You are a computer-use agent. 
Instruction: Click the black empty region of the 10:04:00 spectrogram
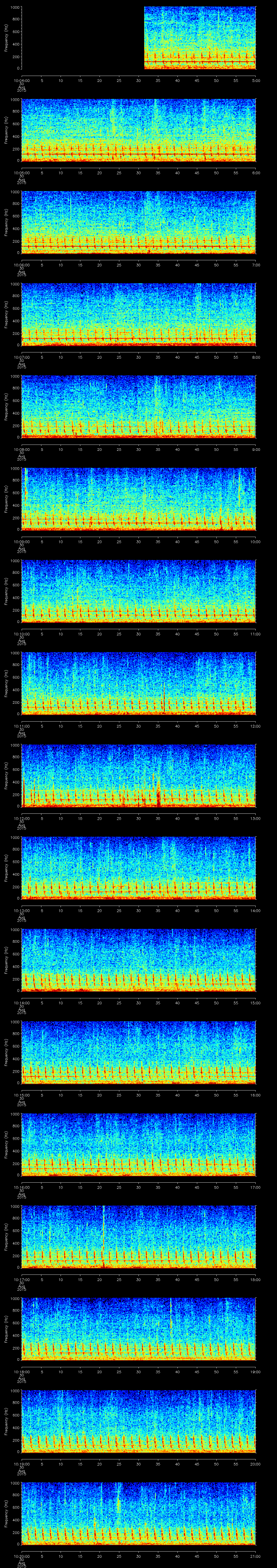tap(82, 38)
